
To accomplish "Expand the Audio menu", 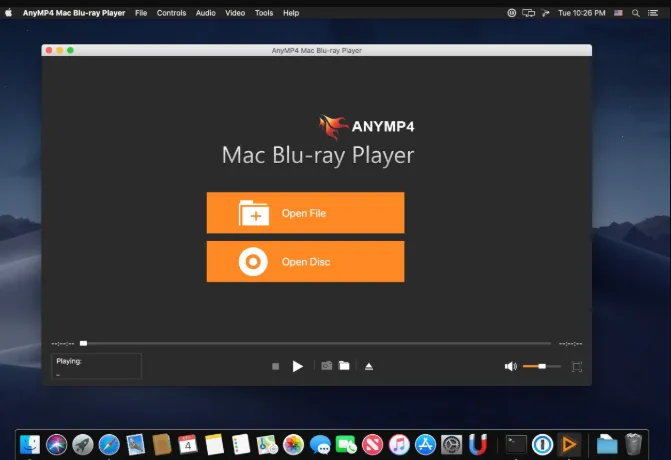I will click(x=205, y=13).
